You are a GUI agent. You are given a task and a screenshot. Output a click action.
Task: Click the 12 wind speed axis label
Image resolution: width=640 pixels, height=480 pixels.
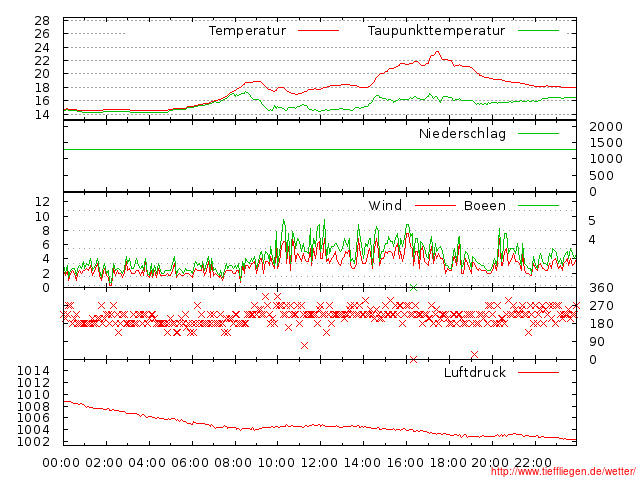tap(42, 201)
